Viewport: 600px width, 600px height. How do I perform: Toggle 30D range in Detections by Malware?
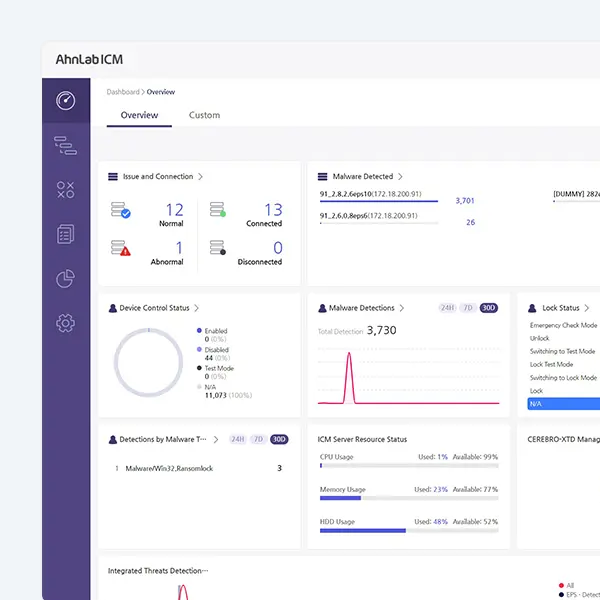(279, 439)
